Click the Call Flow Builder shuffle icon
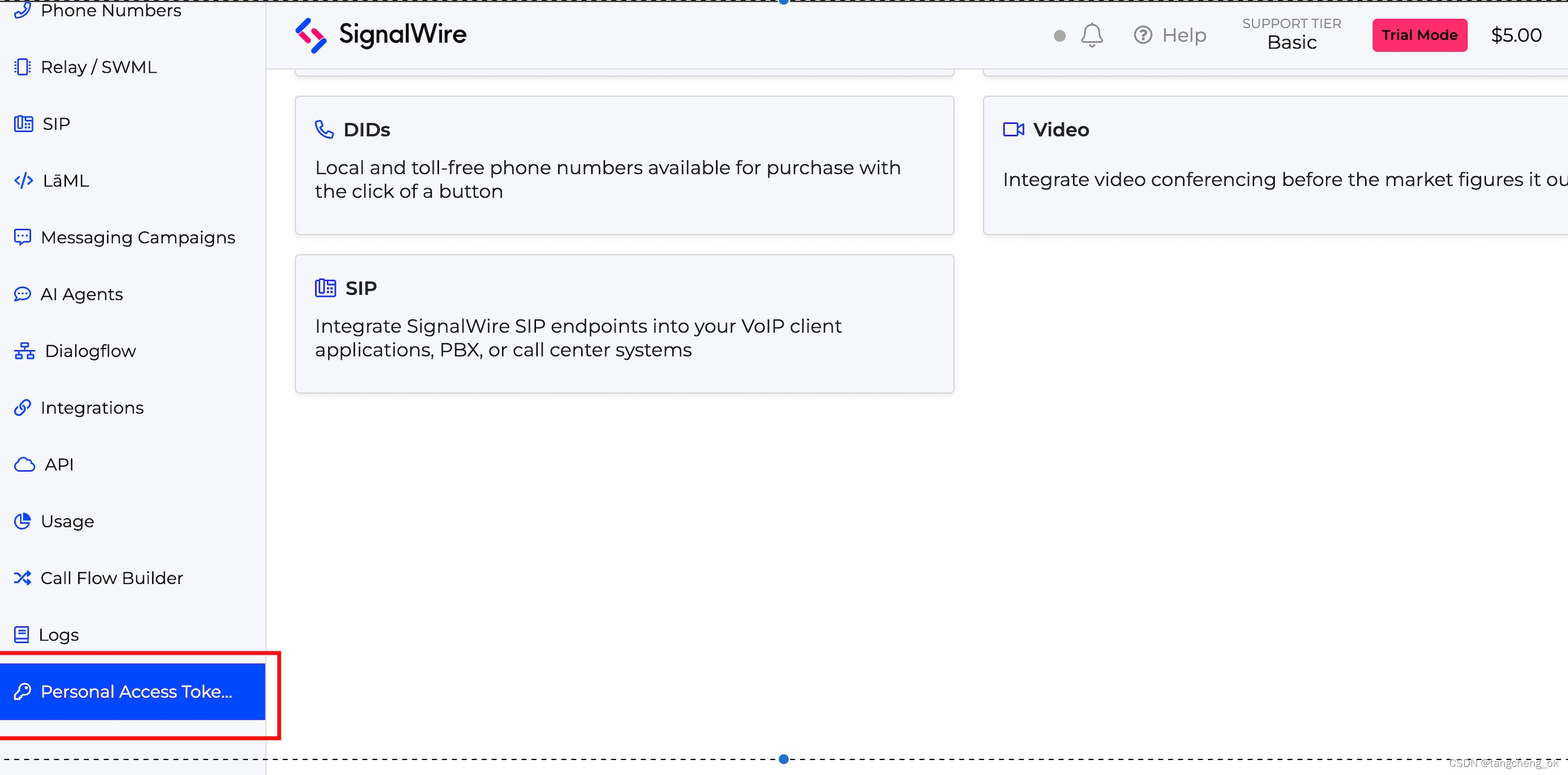Image resolution: width=1568 pixels, height=775 pixels. (22, 578)
